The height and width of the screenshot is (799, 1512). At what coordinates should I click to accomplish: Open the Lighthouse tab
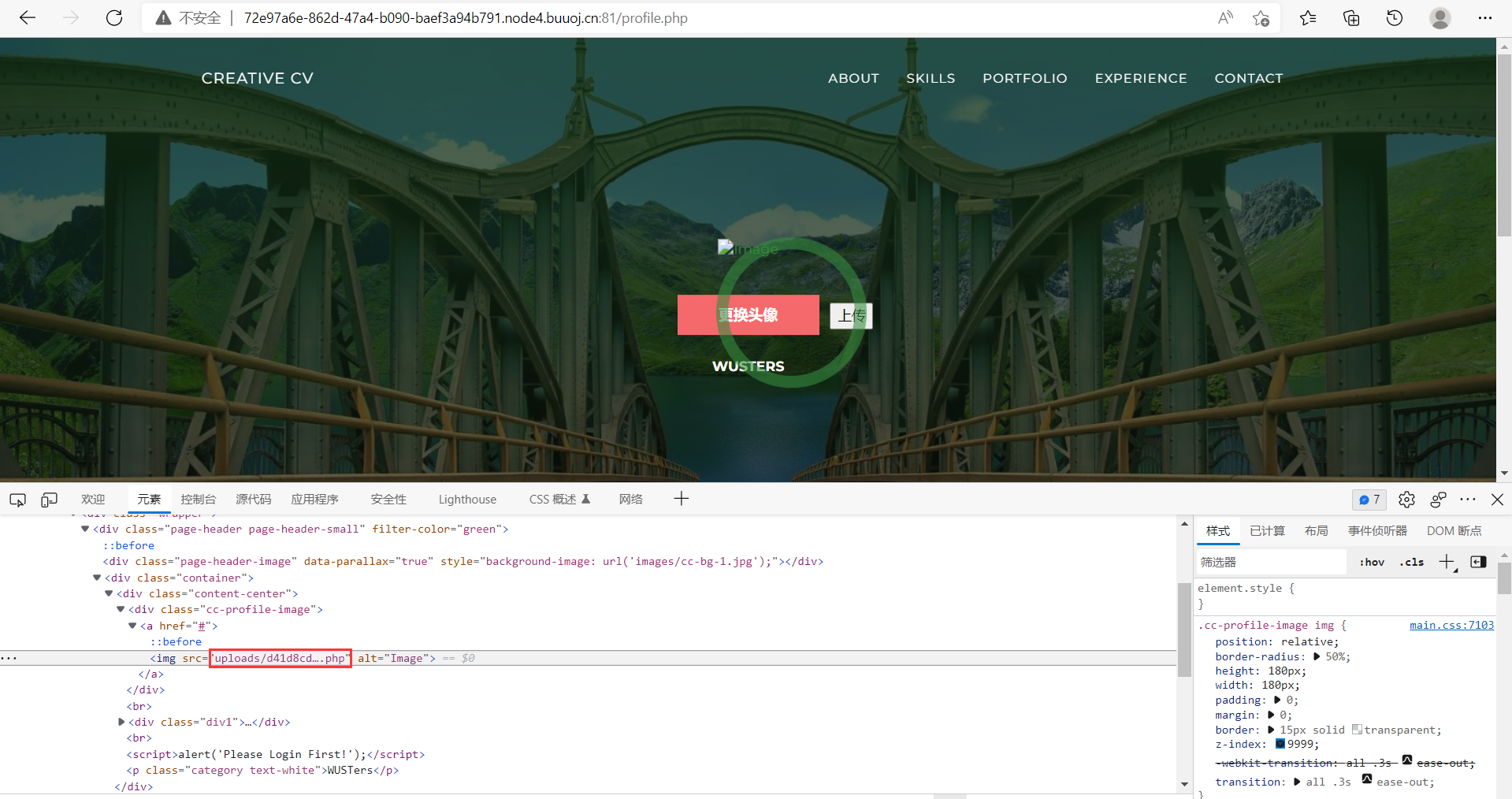click(x=467, y=500)
